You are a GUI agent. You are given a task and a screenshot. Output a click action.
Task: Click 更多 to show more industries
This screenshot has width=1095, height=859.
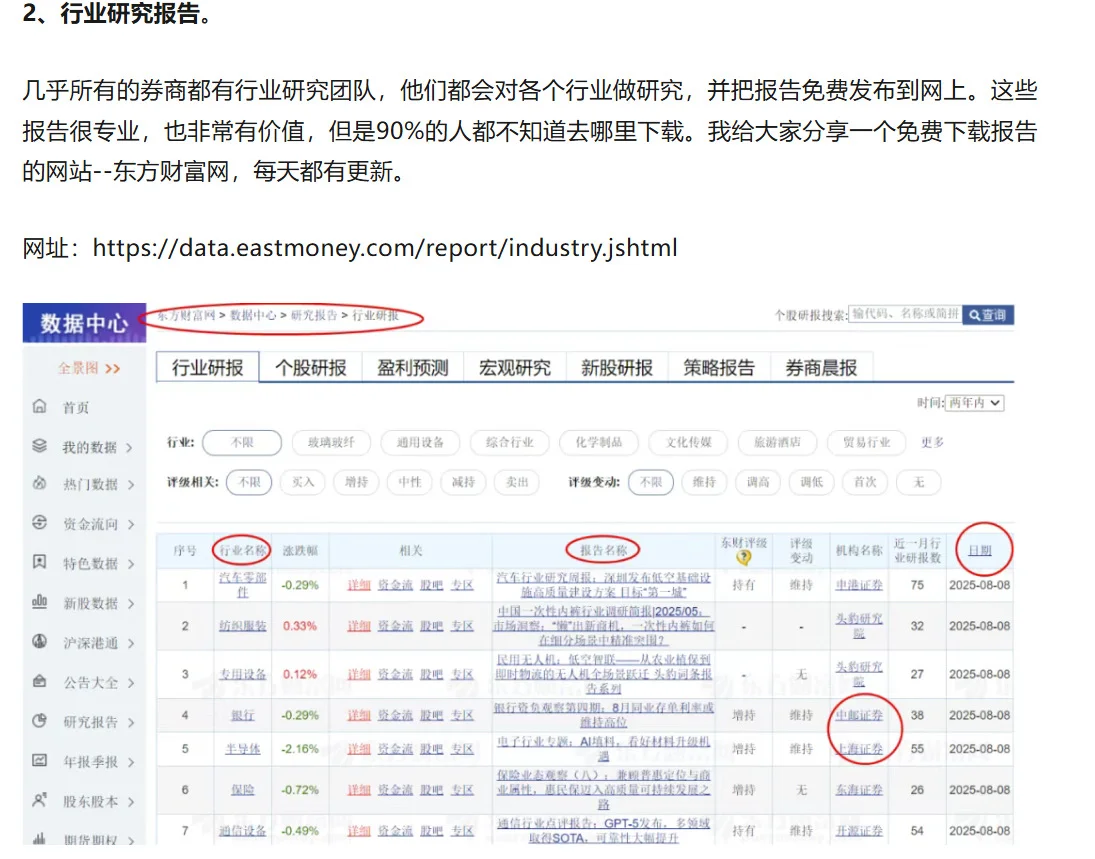pyautogui.click(x=932, y=442)
